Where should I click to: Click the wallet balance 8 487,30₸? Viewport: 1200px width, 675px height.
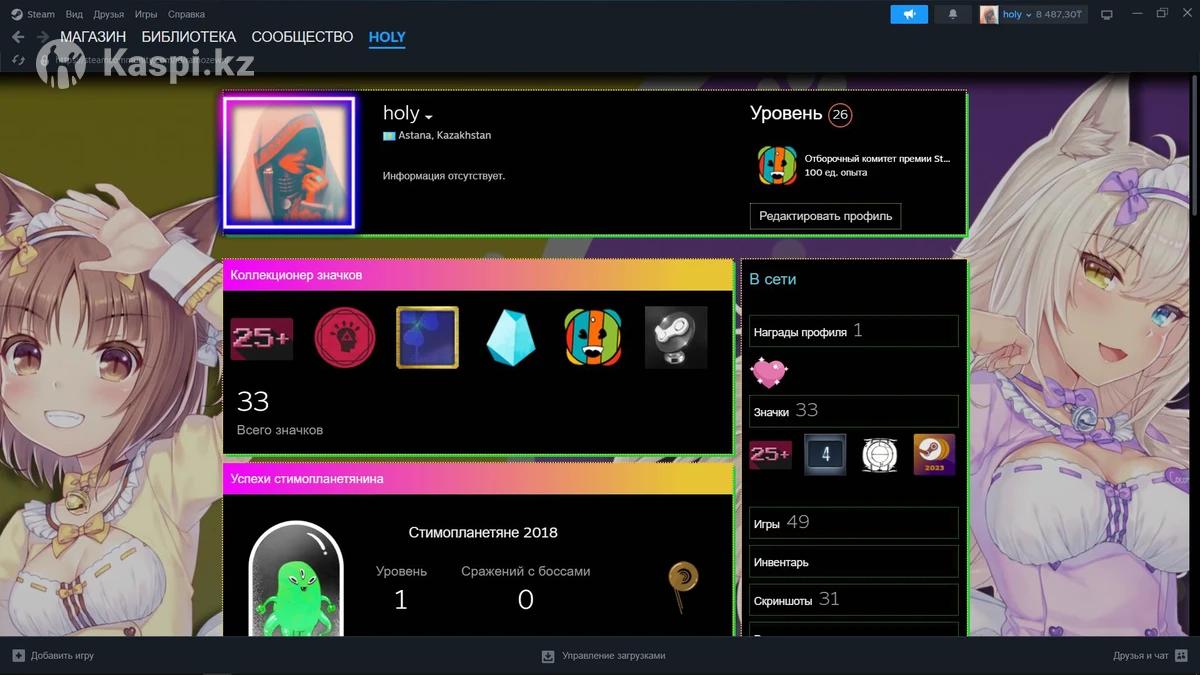coord(1059,15)
